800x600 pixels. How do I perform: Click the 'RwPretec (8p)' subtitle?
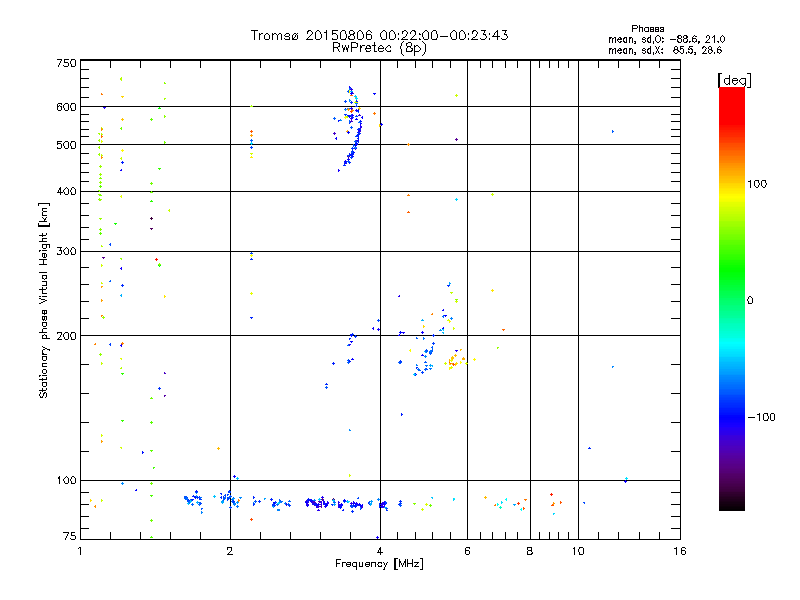tap(379, 48)
